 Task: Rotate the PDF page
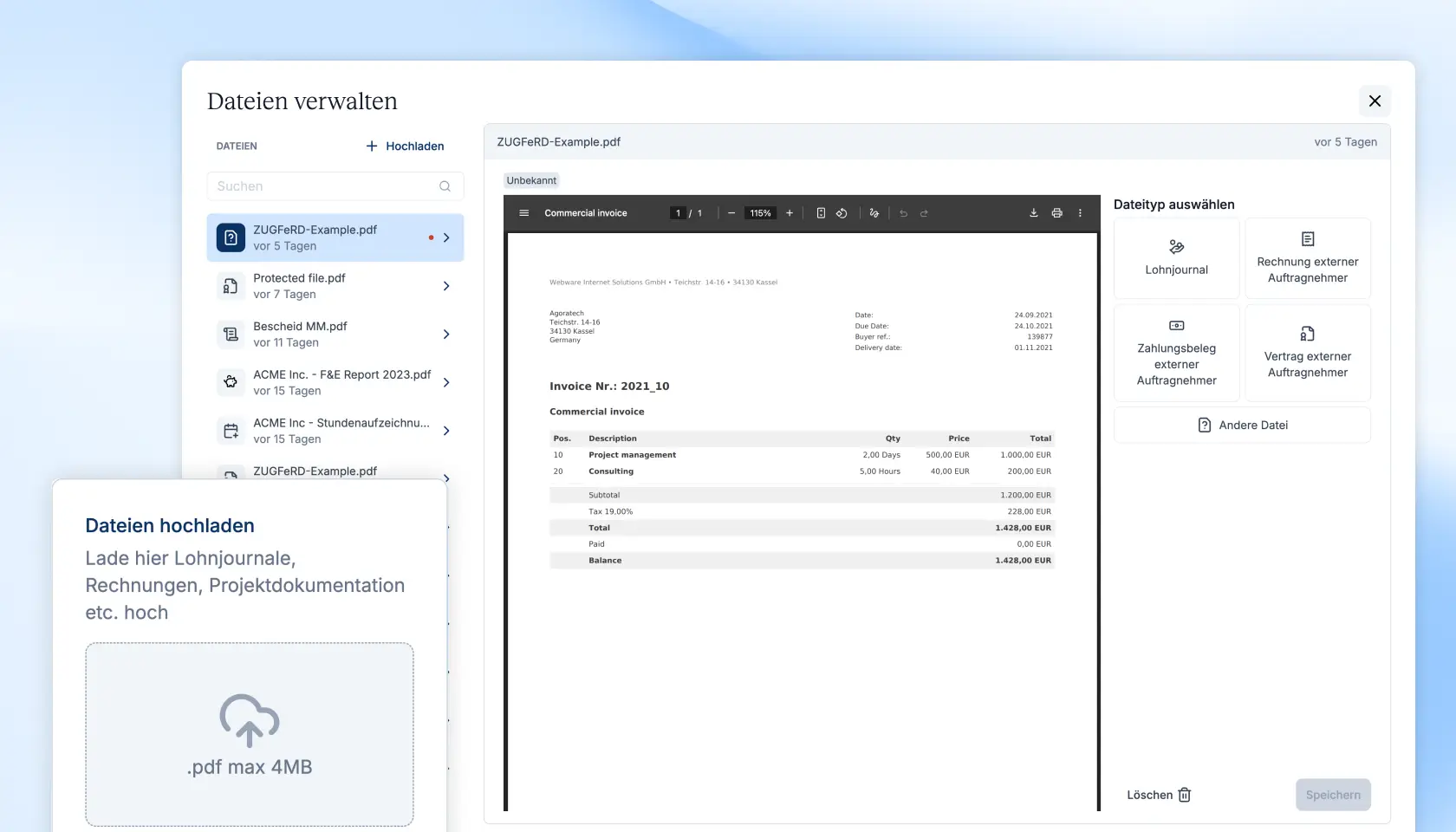842,213
